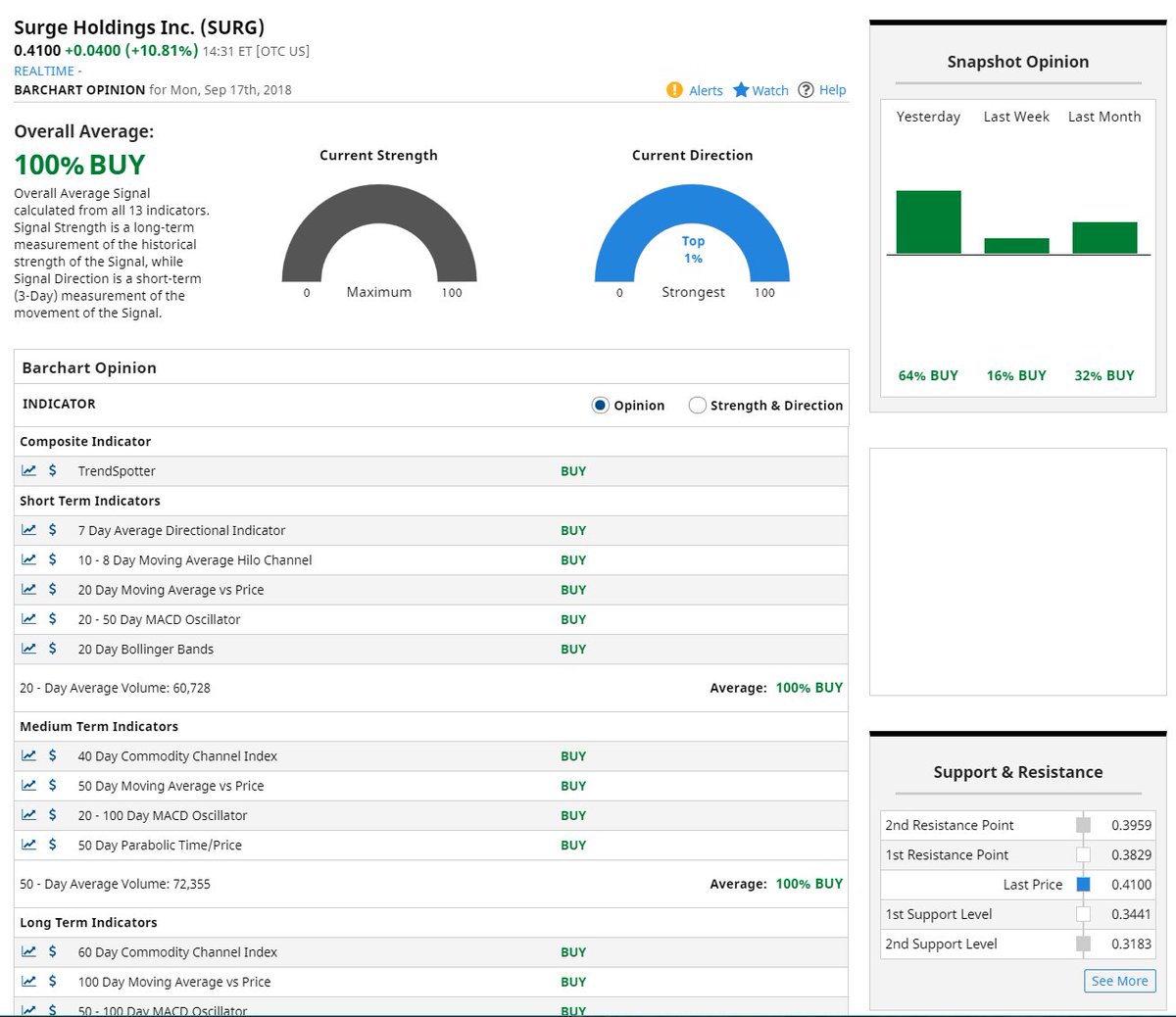The width and height of the screenshot is (1176, 1017).
Task: Click the 50 Day Parabolic Time/Price label
Action: coord(160,845)
